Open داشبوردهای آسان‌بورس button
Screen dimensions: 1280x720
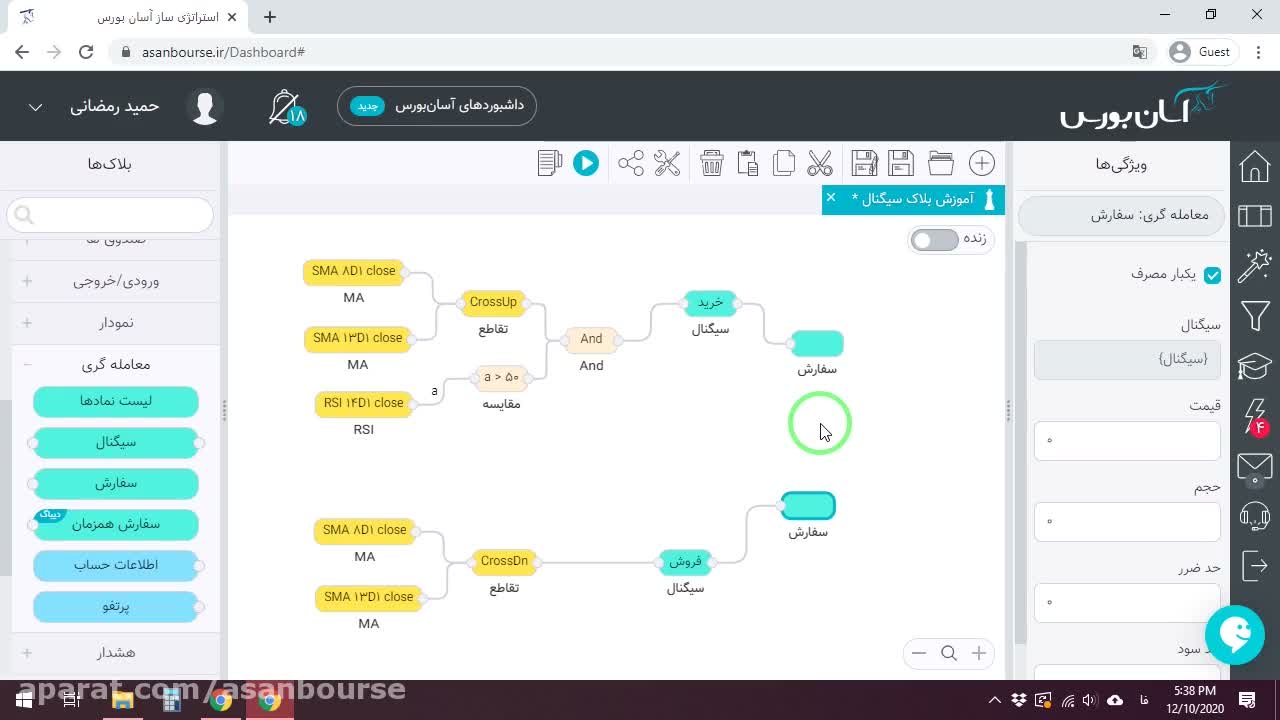[437, 106]
